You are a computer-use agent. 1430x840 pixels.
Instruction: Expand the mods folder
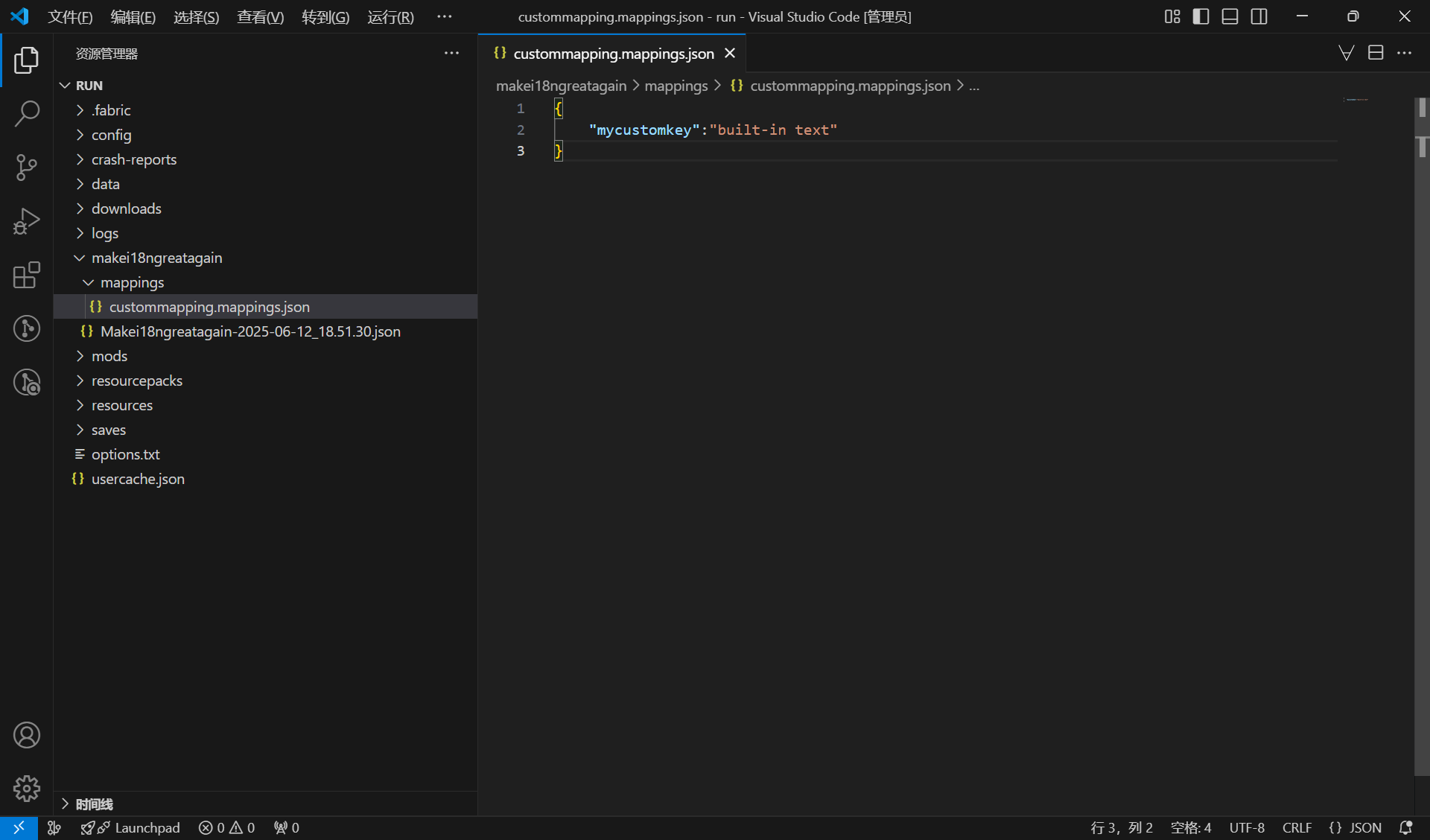[x=265, y=356]
